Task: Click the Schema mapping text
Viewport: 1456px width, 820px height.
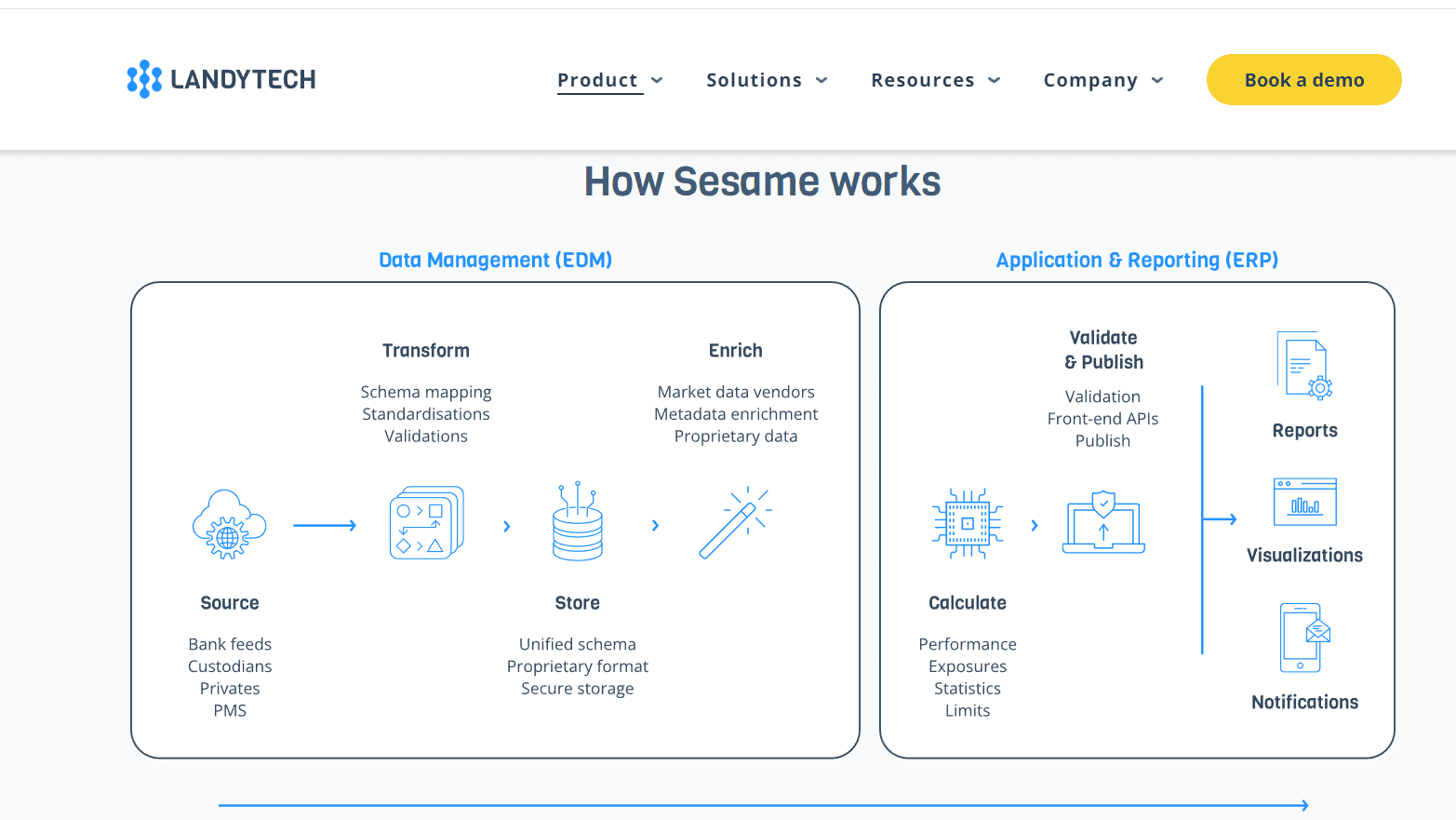Action: pos(426,392)
